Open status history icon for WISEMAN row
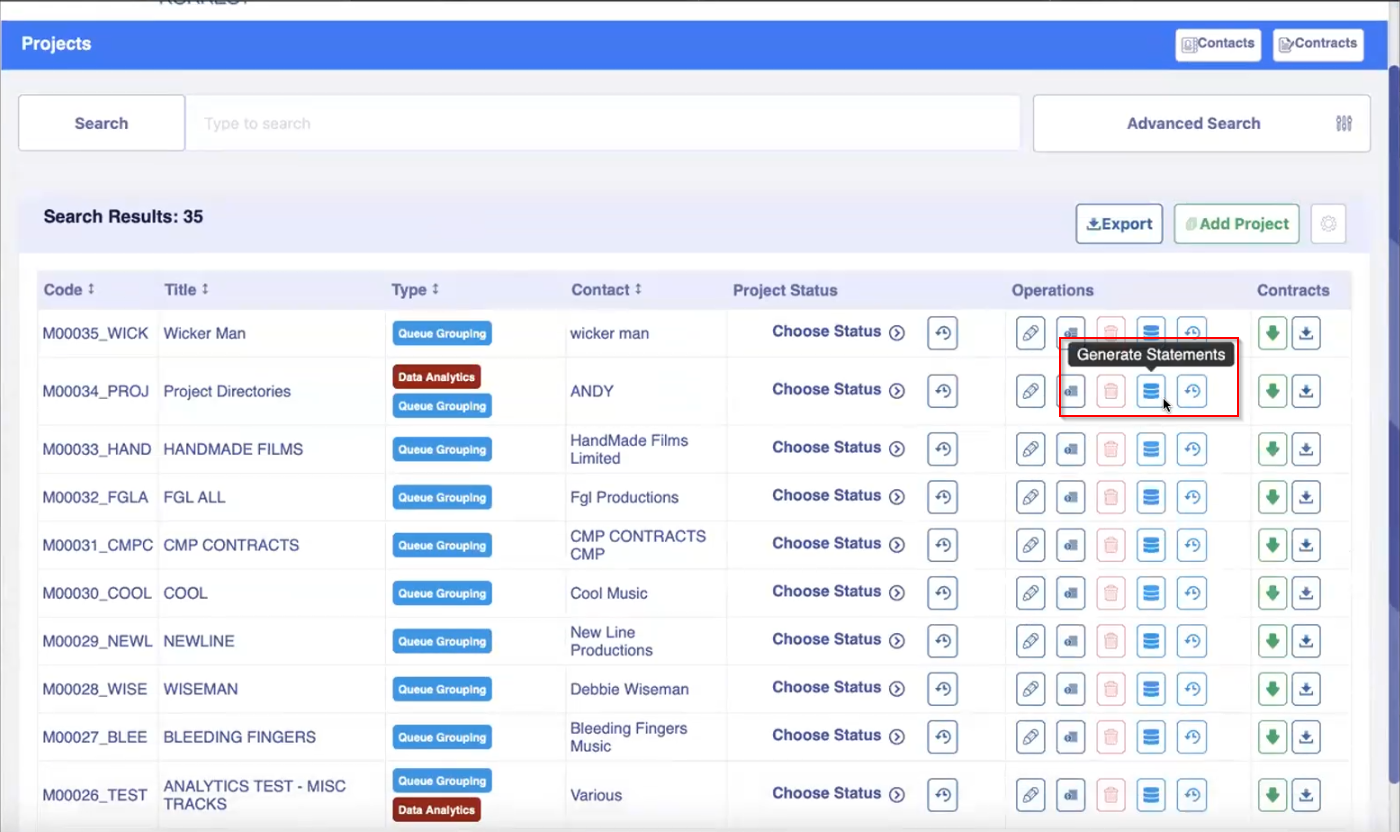The height and width of the screenshot is (832, 1400). (x=942, y=689)
